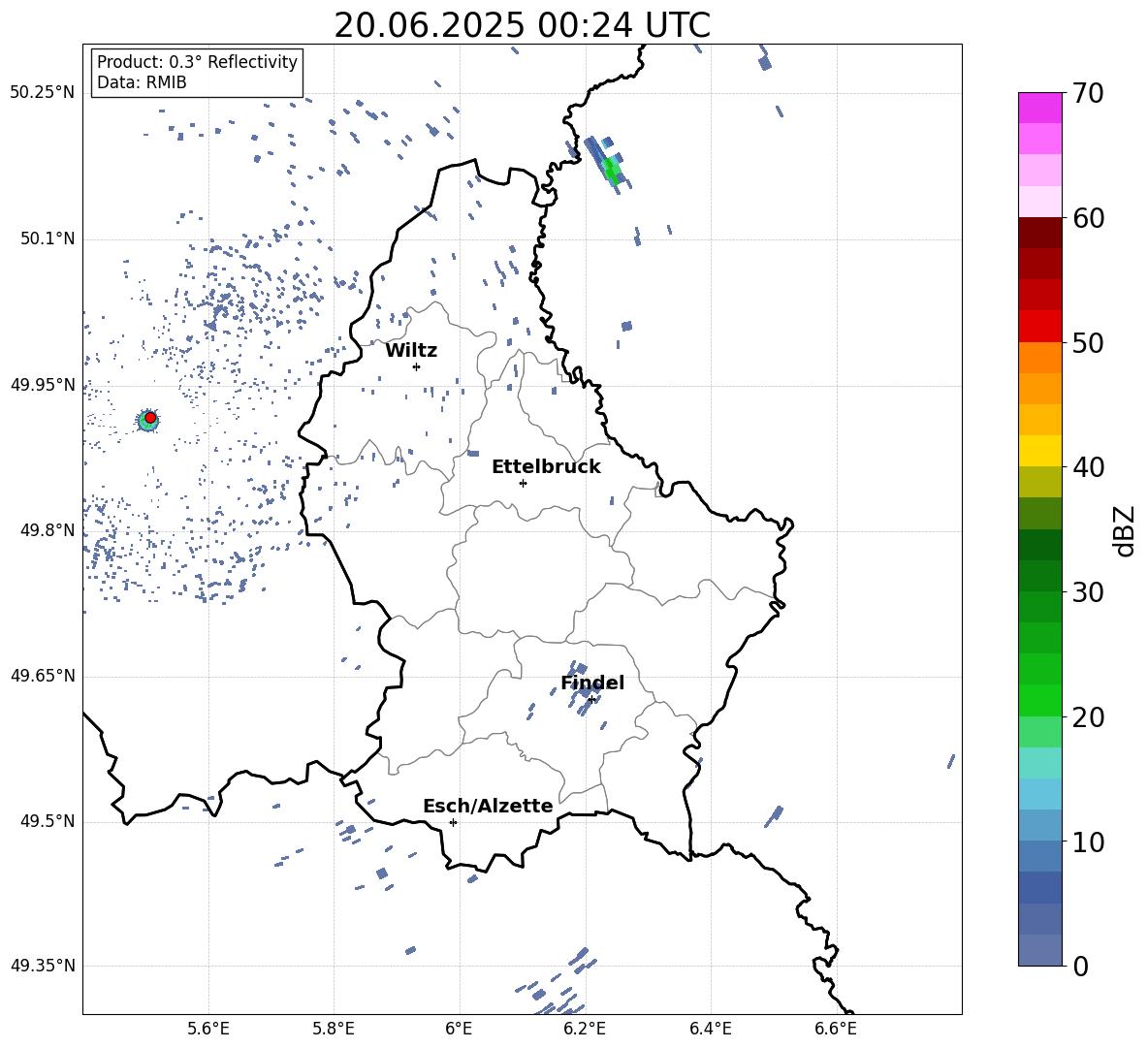Click the 6.4°E longitude label
The height and width of the screenshot is (1048, 1148).
click(710, 1029)
